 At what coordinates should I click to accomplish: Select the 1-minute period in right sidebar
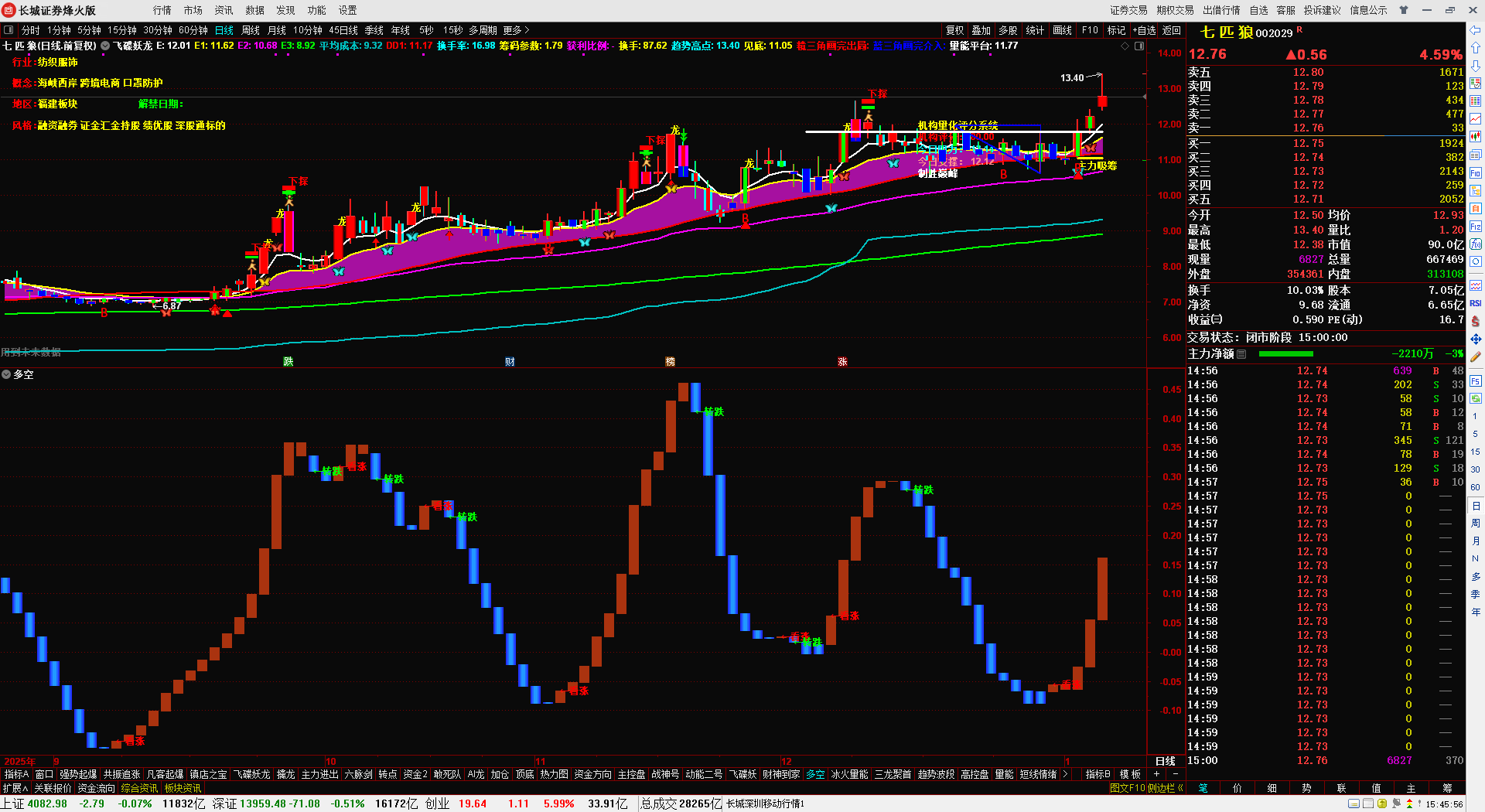click(1476, 416)
